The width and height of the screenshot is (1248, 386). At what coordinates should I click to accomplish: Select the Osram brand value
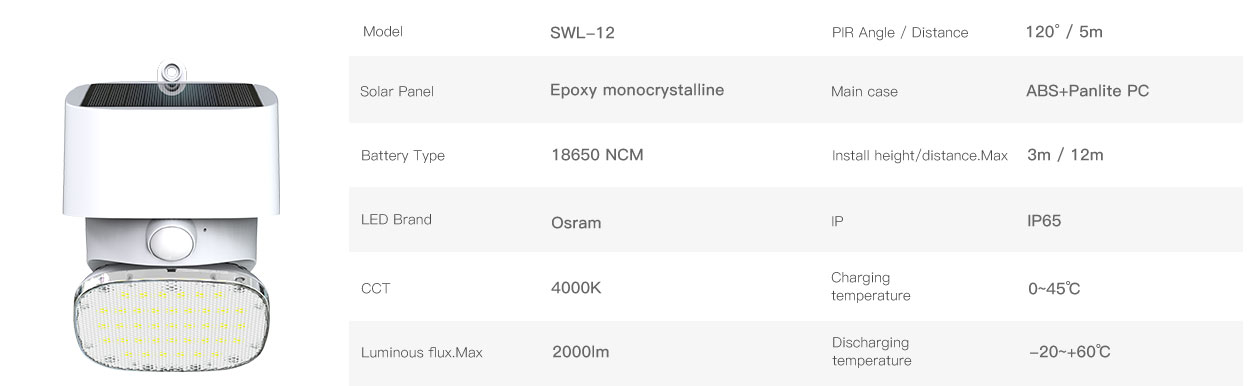(576, 222)
